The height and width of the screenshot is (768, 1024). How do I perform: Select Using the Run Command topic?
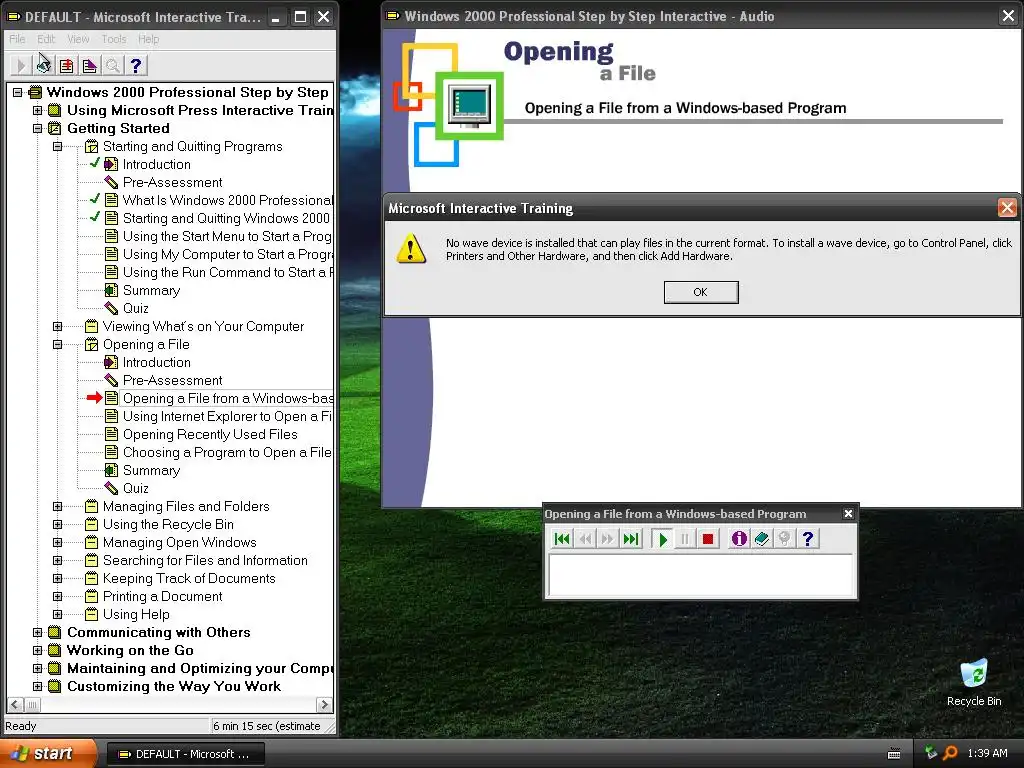pyautogui.click(x=227, y=272)
